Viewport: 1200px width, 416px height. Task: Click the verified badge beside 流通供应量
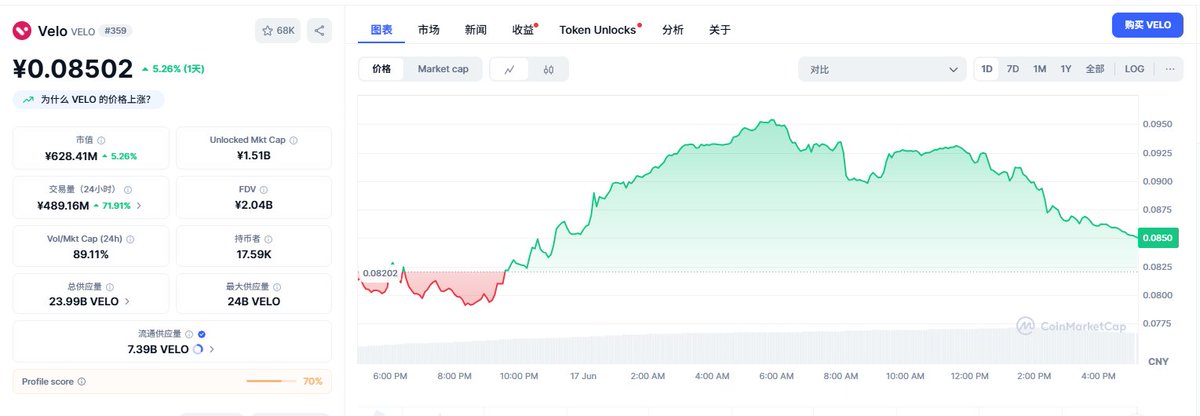pos(202,334)
